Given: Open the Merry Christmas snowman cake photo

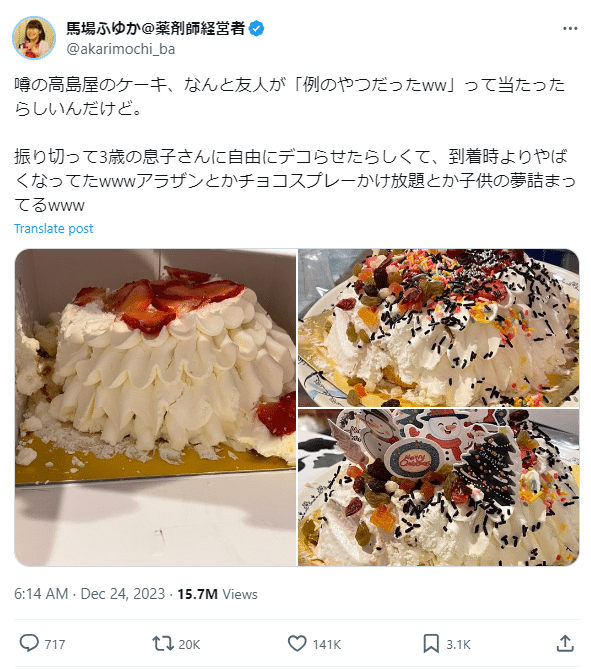Looking at the screenshot, I should pyautogui.click(x=439, y=488).
